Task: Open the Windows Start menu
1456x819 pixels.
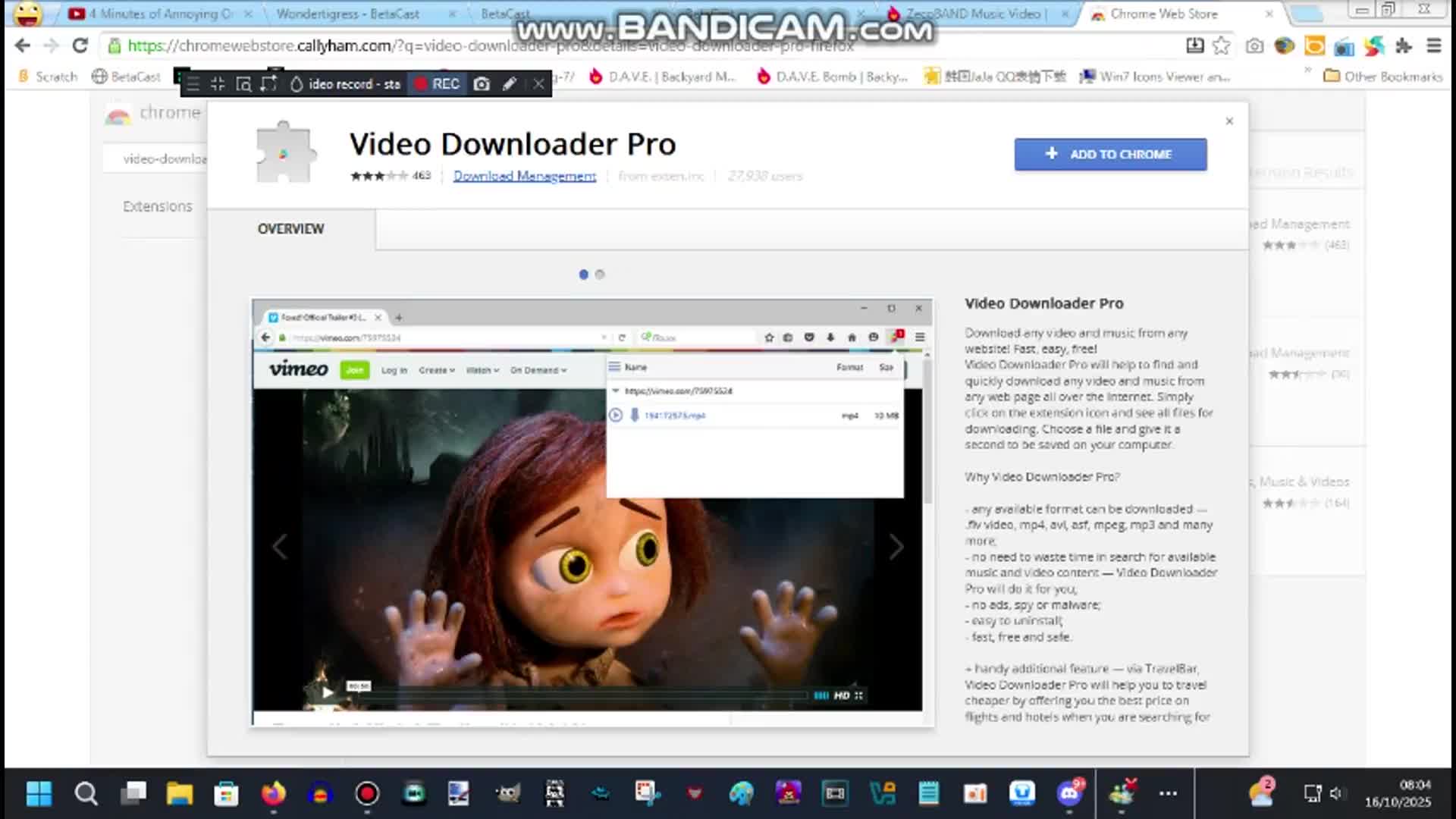Action: pos(39,794)
